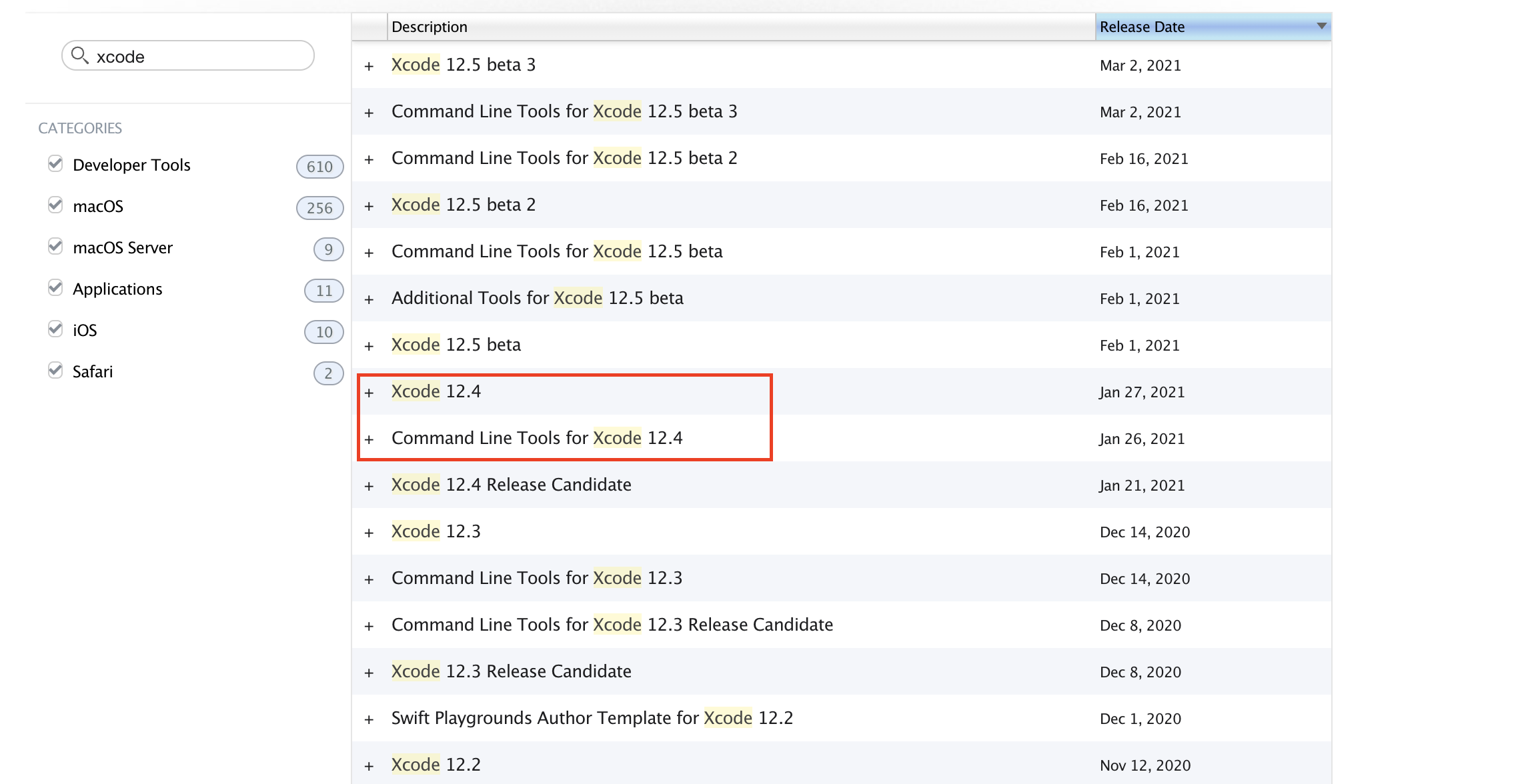Click the 610 Developer Tools count badge
The height and width of the screenshot is (784, 1526).
point(319,167)
